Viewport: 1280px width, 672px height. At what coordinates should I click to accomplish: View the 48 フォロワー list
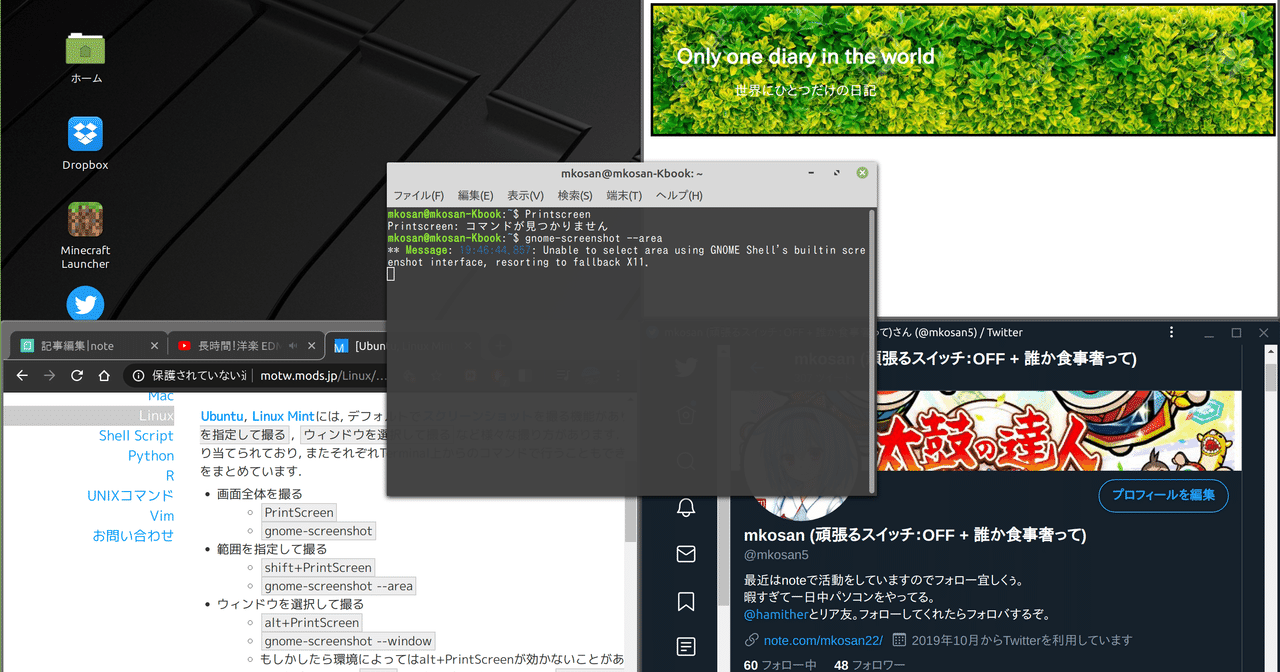869,665
